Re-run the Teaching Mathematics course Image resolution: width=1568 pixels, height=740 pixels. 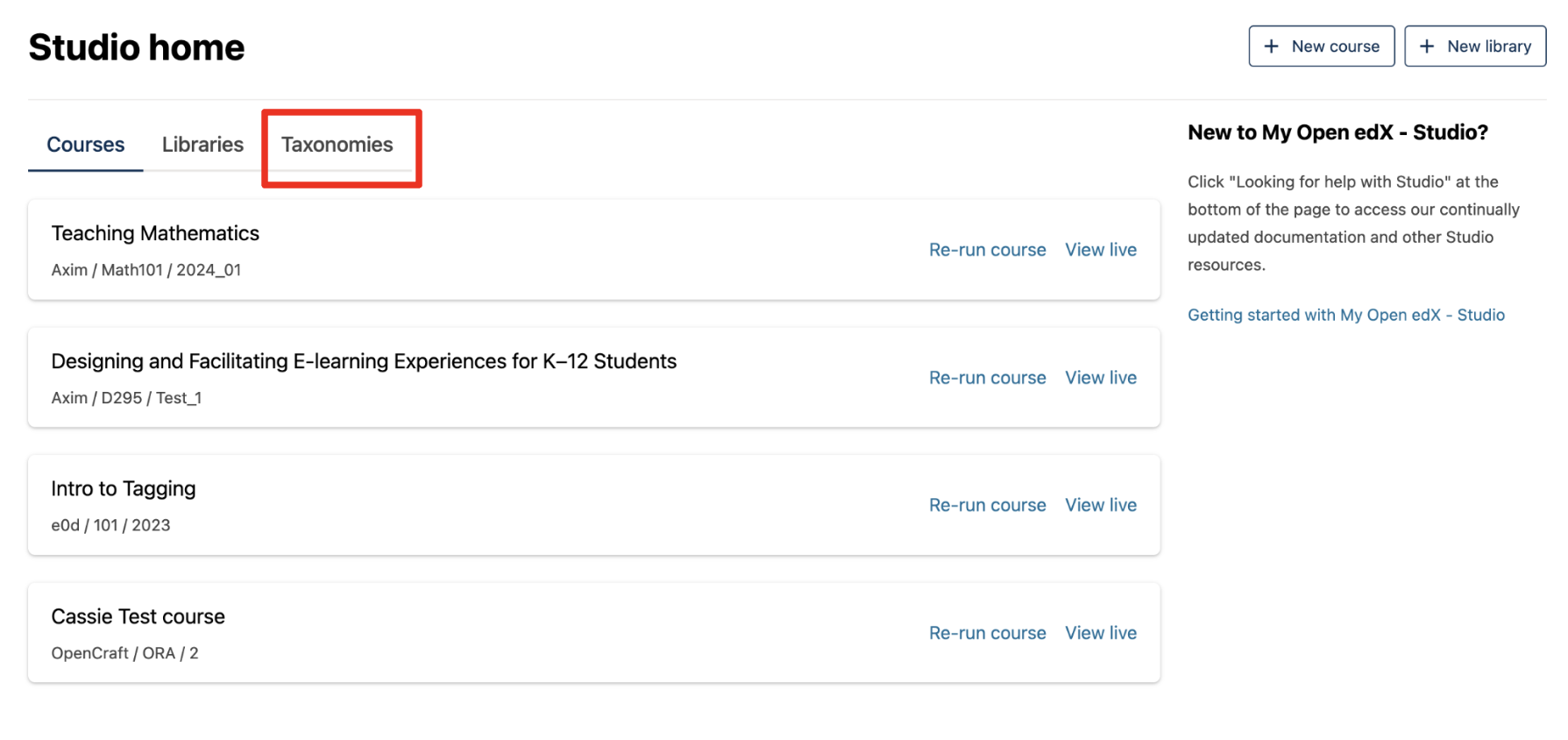coord(987,250)
